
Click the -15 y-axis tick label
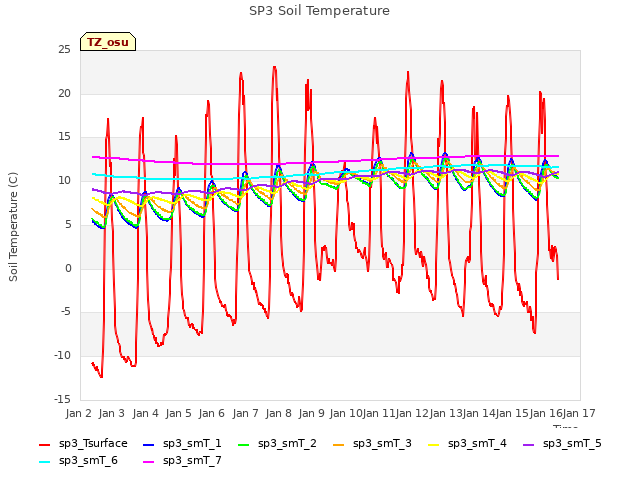tap(62, 399)
